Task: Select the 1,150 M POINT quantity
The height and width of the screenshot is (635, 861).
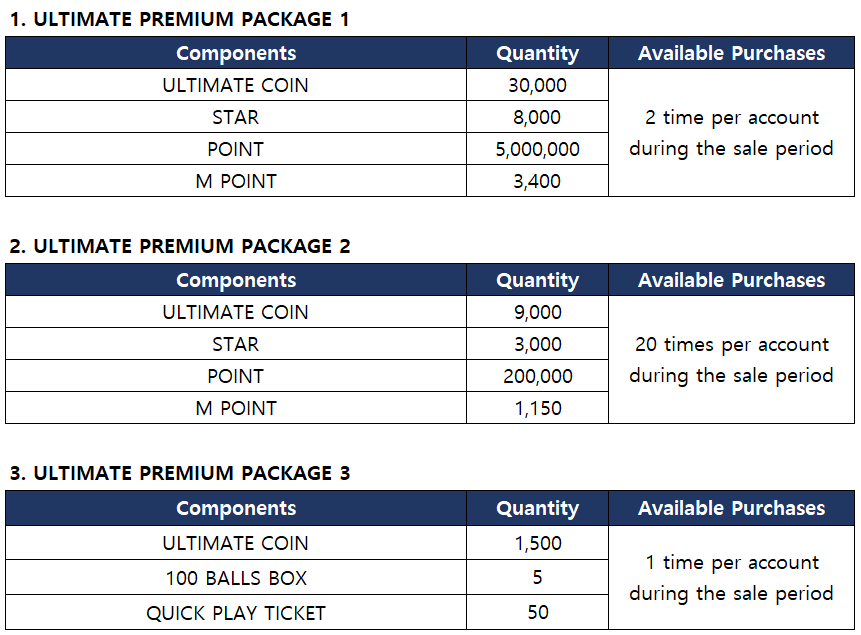Action: [x=537, y=408]
